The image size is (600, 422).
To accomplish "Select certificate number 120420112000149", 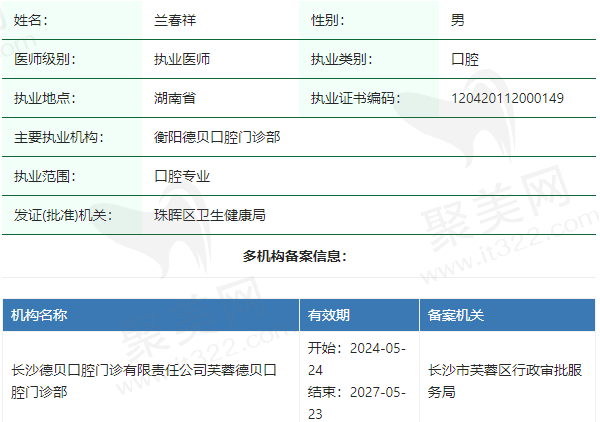I will 507,98.
